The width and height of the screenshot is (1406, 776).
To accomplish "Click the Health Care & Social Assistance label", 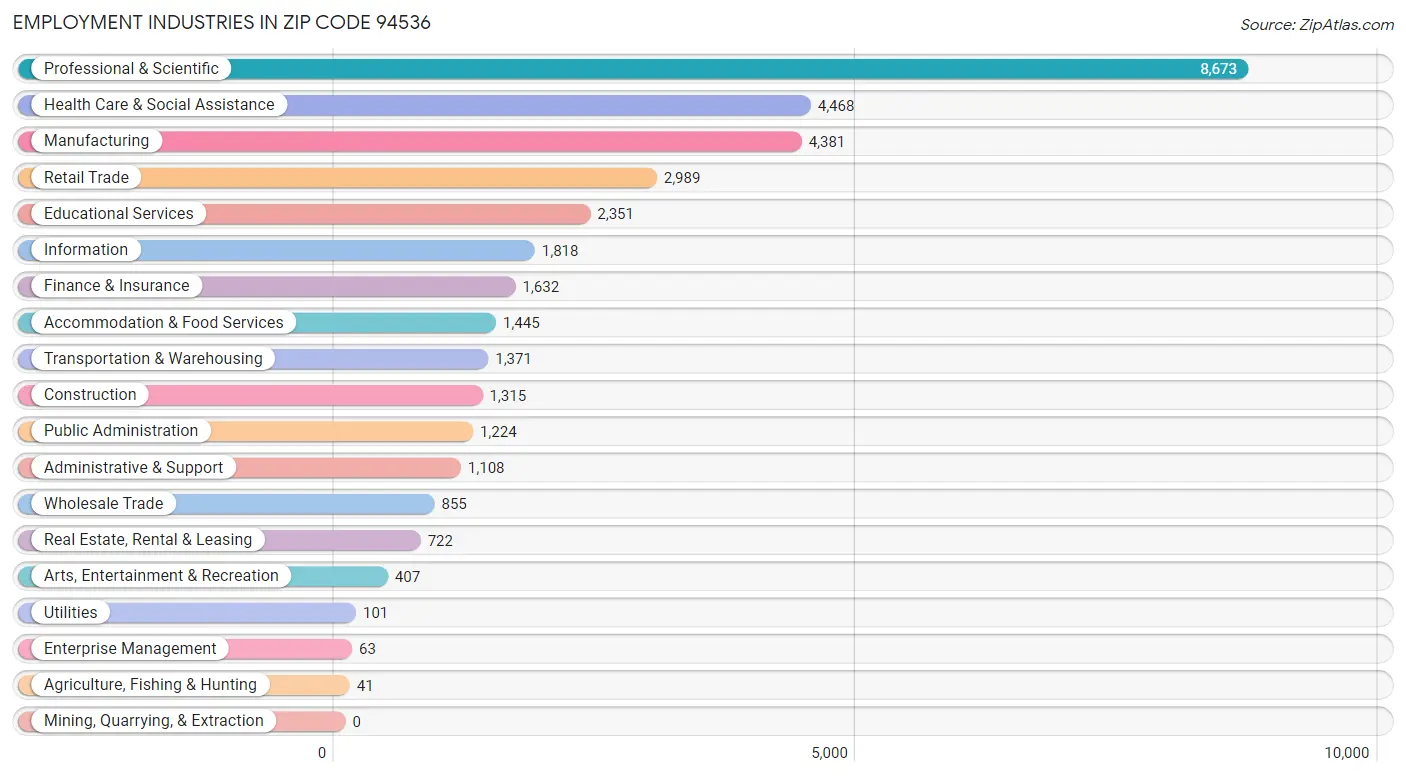I will 159,105.
